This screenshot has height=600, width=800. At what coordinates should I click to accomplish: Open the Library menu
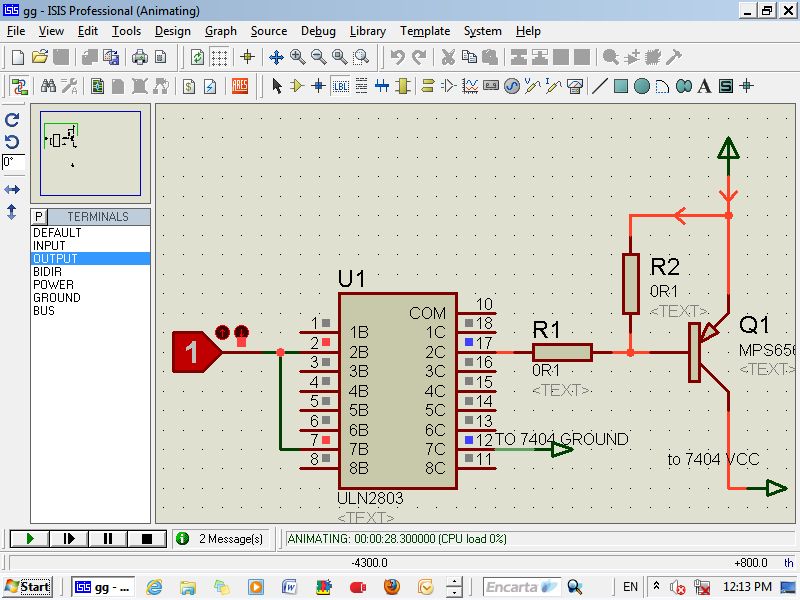(368, 31)
